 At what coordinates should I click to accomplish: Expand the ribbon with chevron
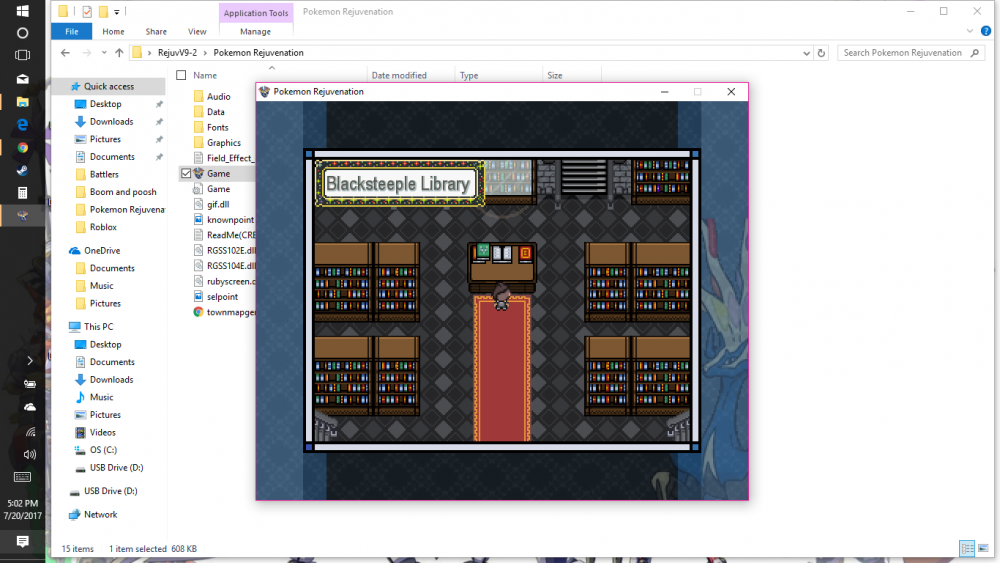(x=970, y=31)
